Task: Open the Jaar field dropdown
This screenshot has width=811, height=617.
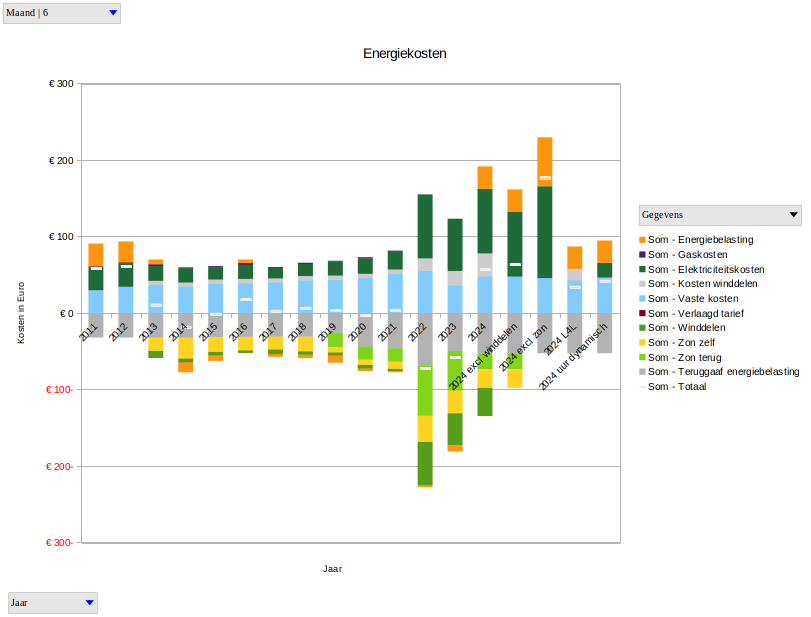Action: (x=53, y=602)
